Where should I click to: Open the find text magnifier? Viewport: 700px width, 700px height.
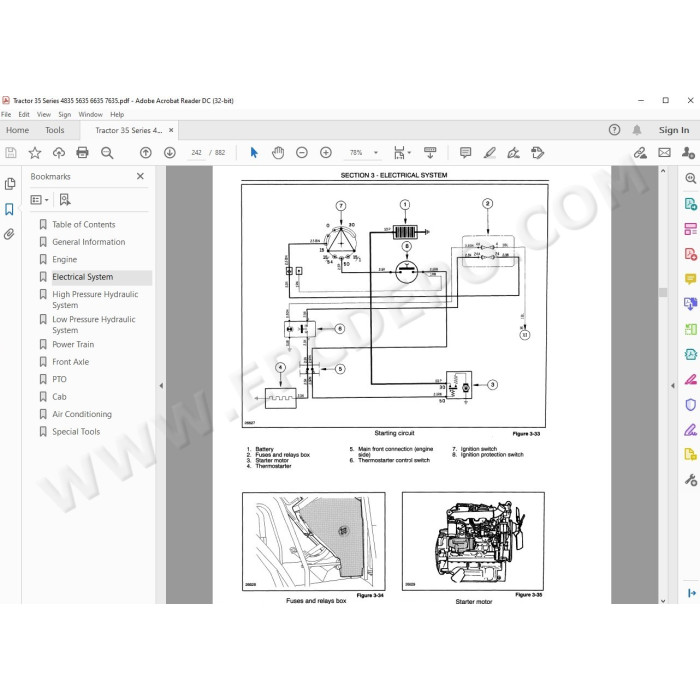107,153
